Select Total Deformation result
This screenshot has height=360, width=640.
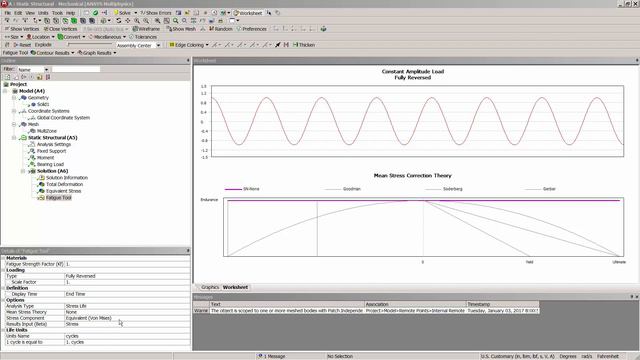[64, 184]
